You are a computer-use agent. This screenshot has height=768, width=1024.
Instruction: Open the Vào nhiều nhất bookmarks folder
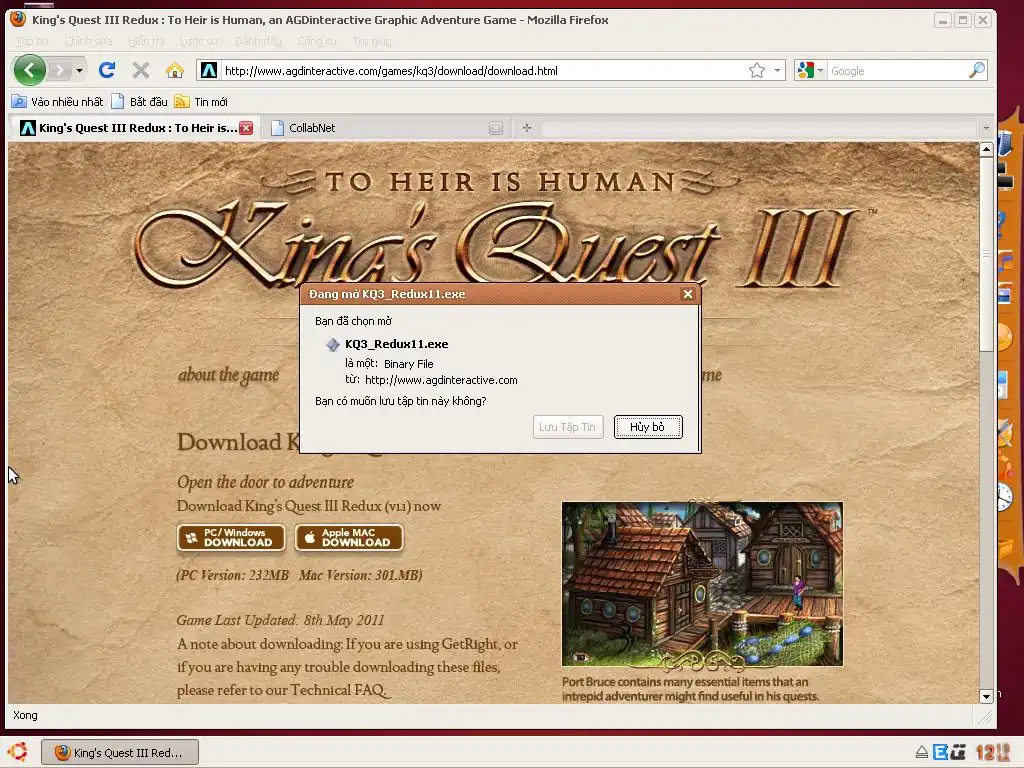tap(57, 102)
